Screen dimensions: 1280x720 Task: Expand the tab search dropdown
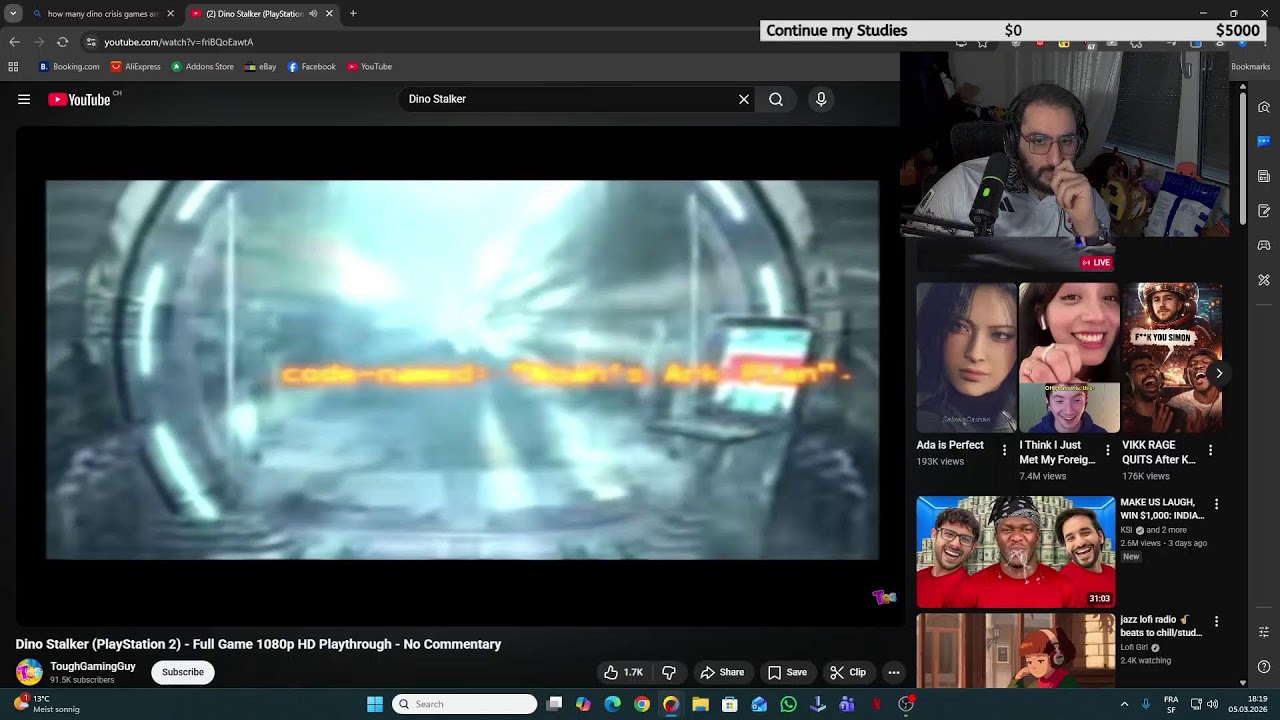(13, 14)
